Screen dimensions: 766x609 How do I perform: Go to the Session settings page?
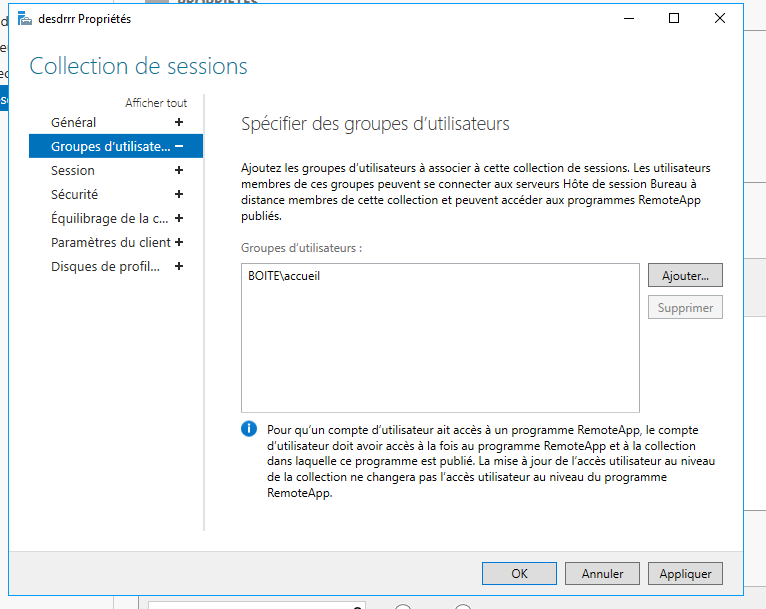coord(73,170)
